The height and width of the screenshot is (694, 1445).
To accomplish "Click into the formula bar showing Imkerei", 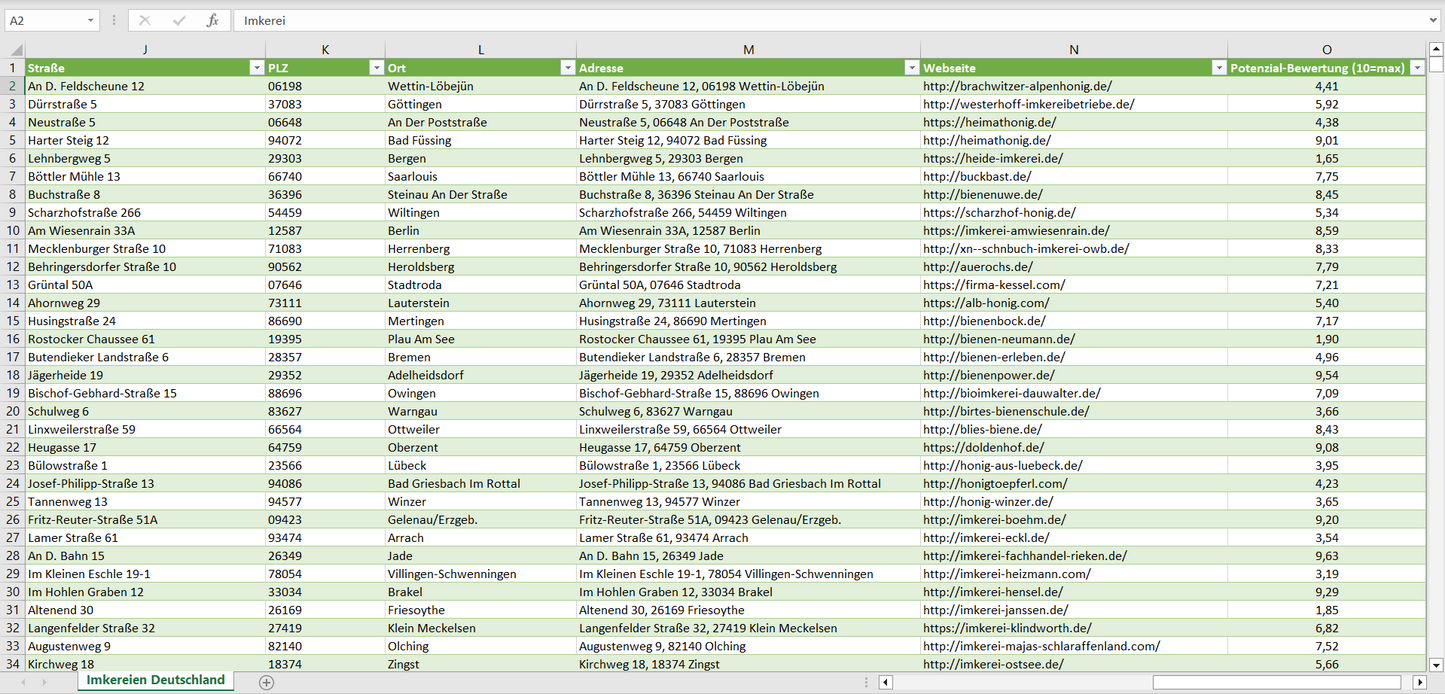I will pos(800,20).
